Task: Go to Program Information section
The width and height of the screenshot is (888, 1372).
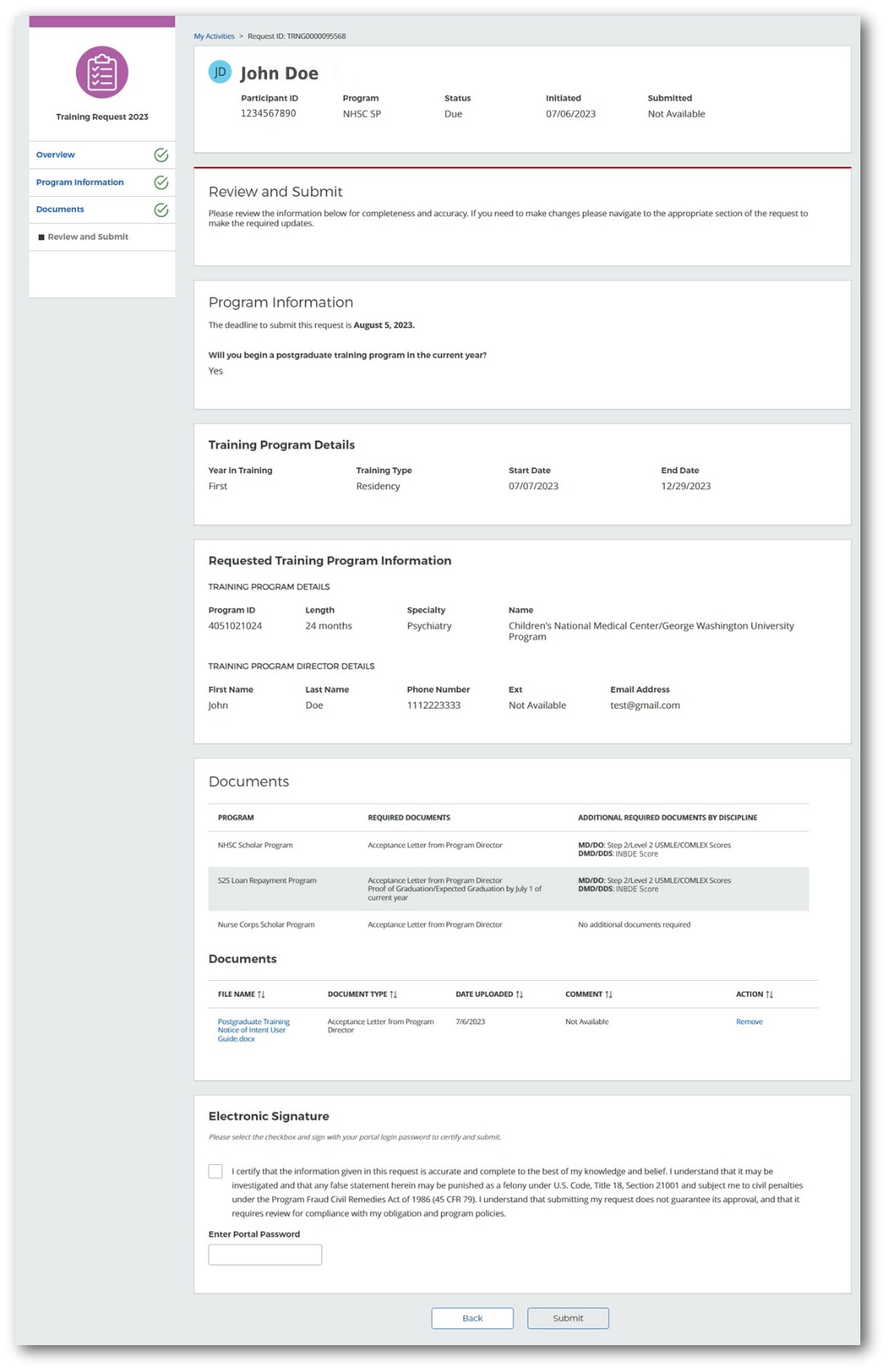Action: (x=80, y=183)
